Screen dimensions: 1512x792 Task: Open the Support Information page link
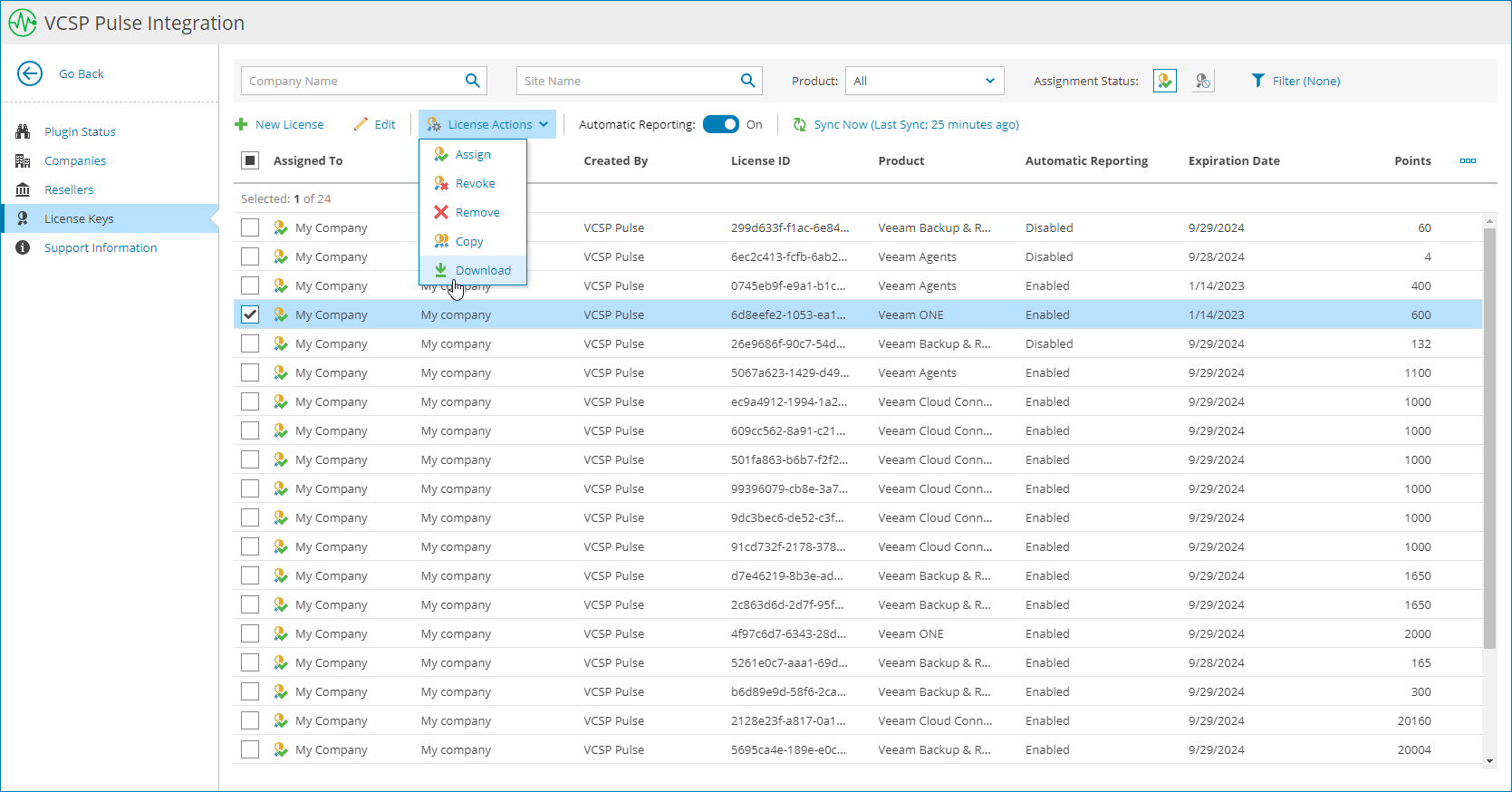tap(101, 247)
